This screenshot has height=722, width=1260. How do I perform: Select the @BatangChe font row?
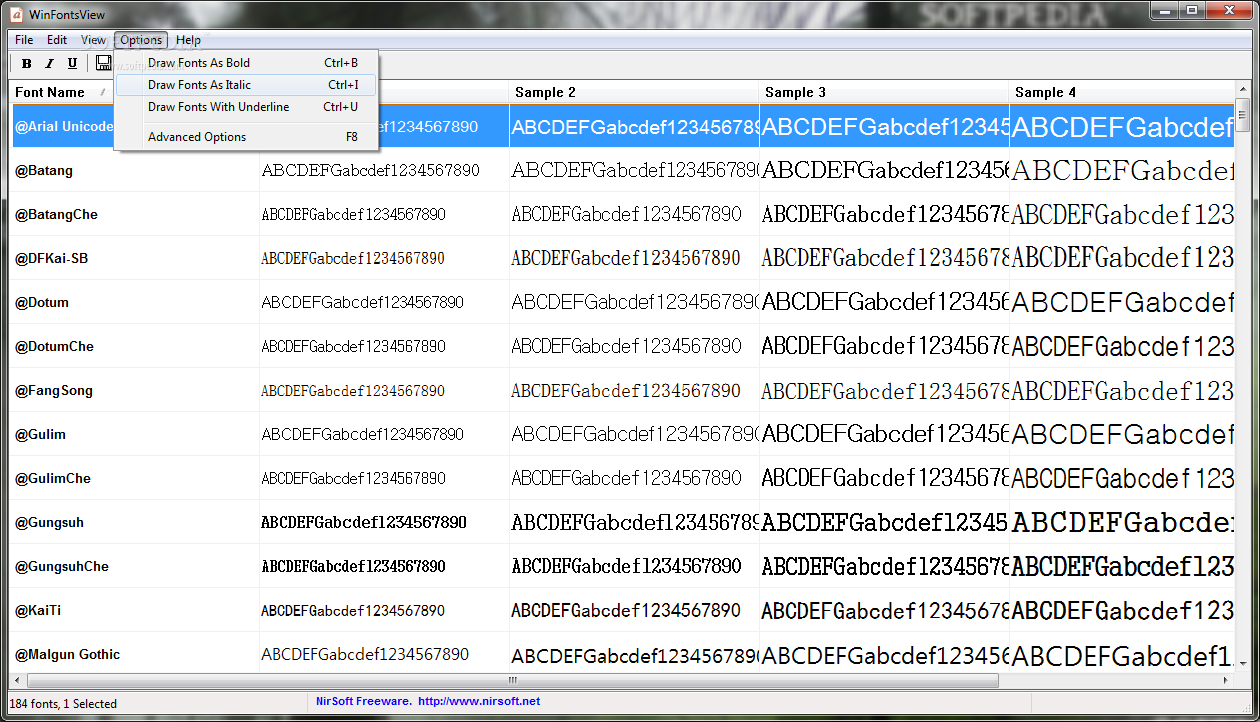[x=623, y=214]
